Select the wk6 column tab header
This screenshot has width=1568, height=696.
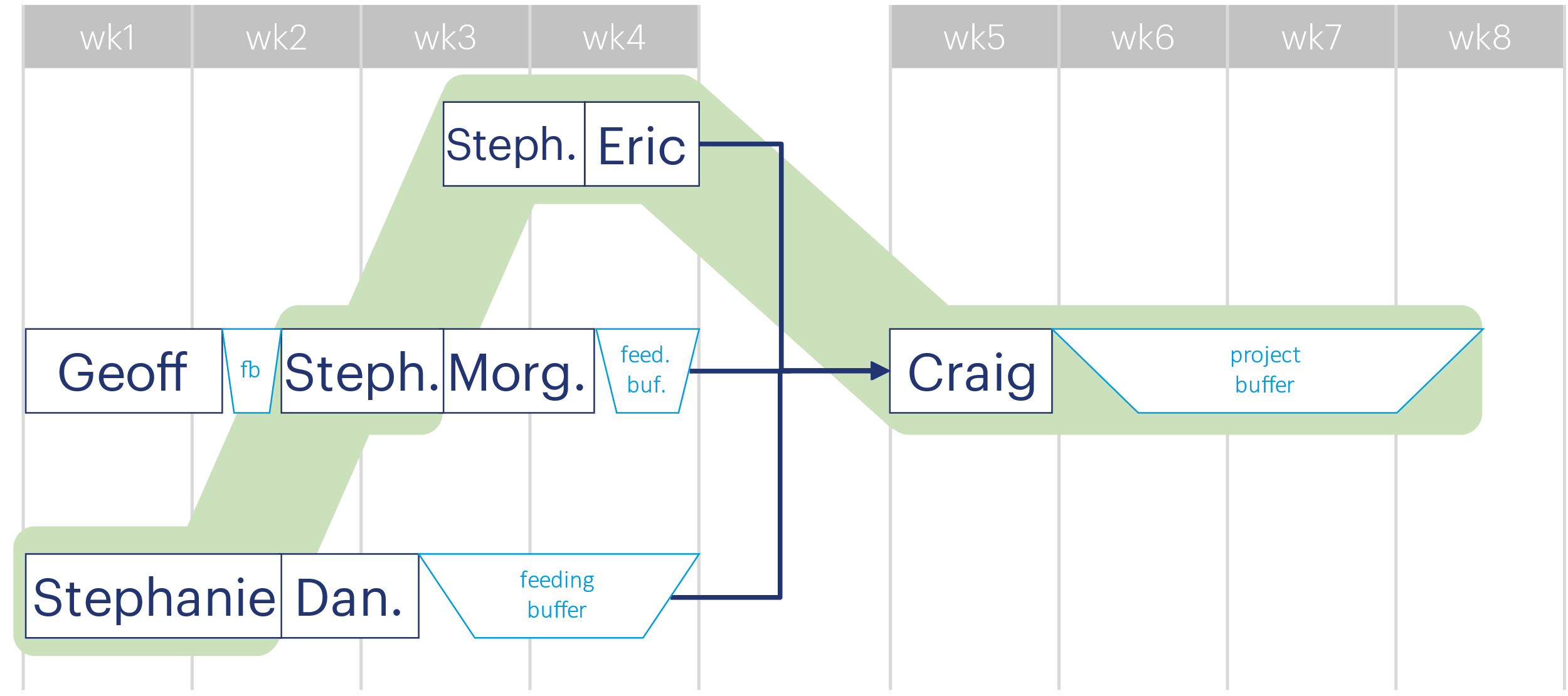(1130, 30)
